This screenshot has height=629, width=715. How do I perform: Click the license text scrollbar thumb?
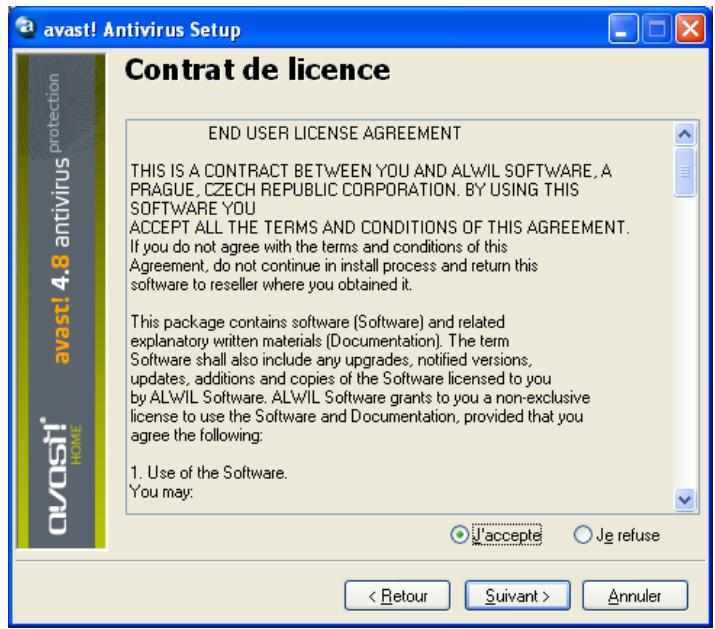(684, 172)
